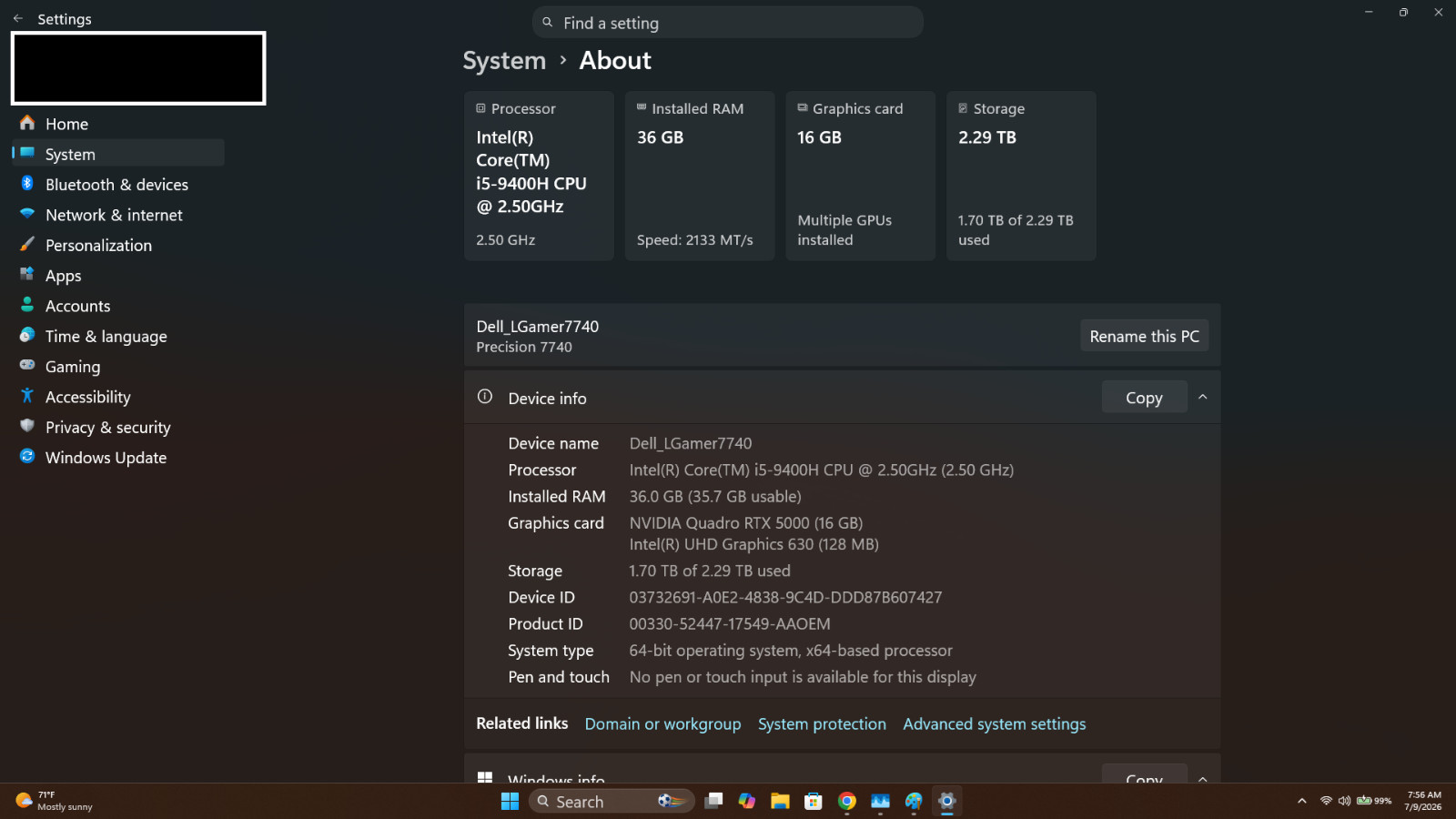The width and height of the screenshot is (1456, 819).
Task: Open Apps settings category
Action: (118, 276)
